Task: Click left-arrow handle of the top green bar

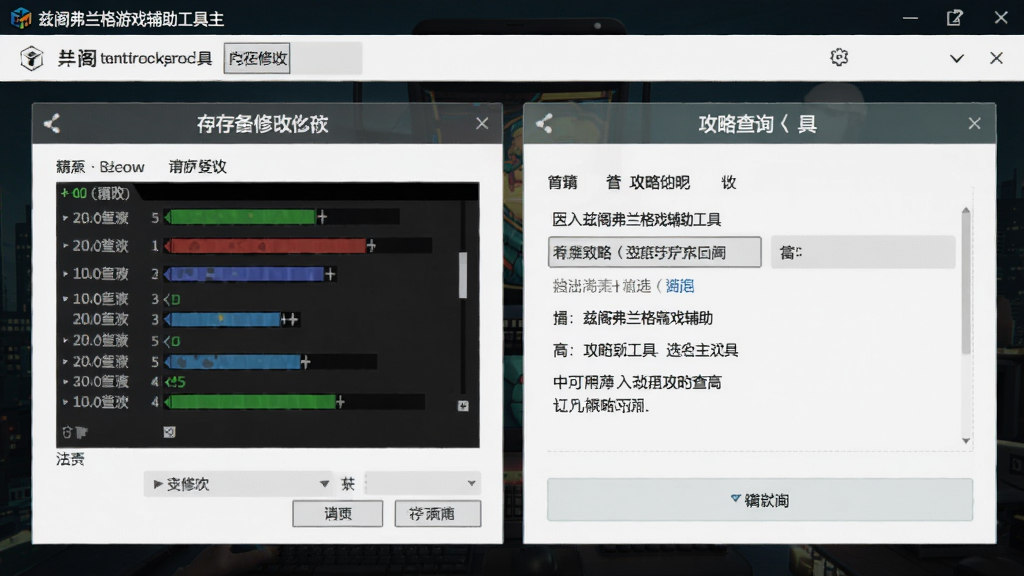Action: point(168,217)
